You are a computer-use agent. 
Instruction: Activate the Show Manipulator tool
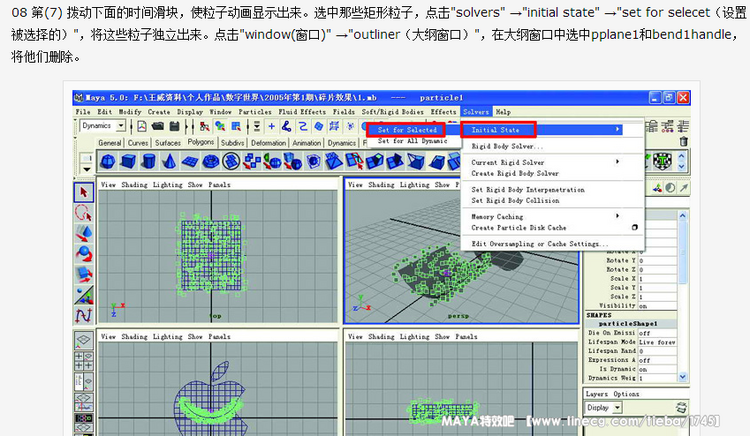tap(84, 295)
